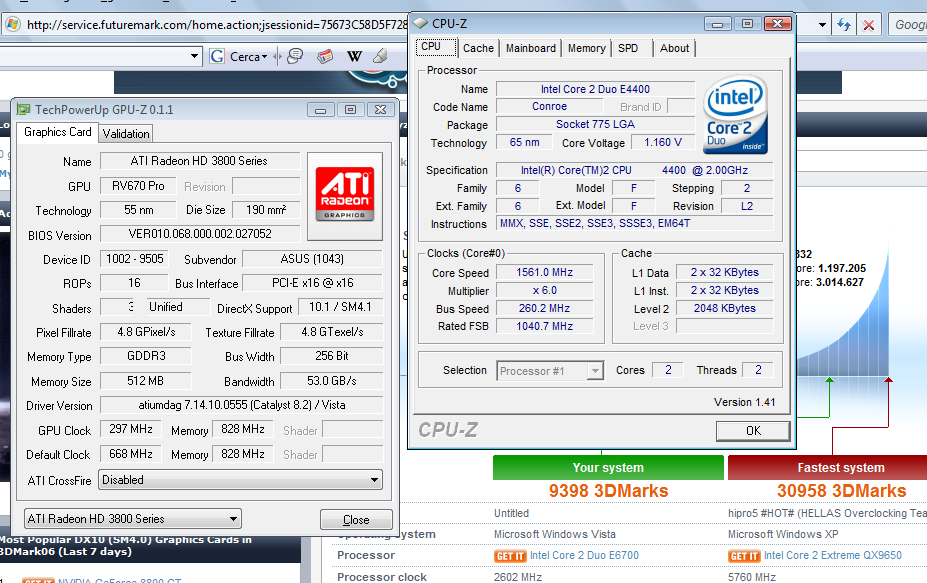This screenshot has width=927, height=583.
Task: Click the CPU-Z title bar app icon
Action: (420, 23)
